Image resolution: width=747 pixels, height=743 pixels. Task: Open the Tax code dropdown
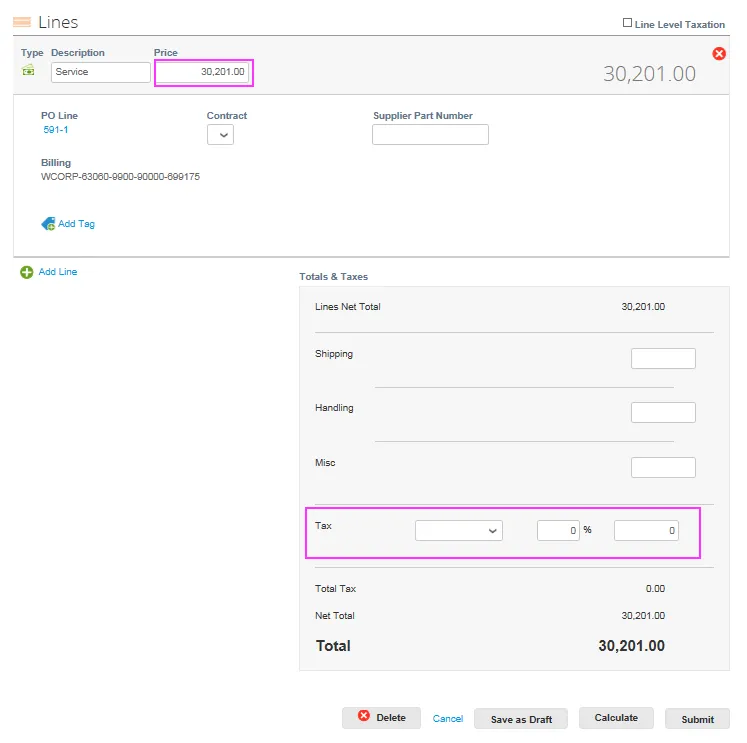coord(459,530)
